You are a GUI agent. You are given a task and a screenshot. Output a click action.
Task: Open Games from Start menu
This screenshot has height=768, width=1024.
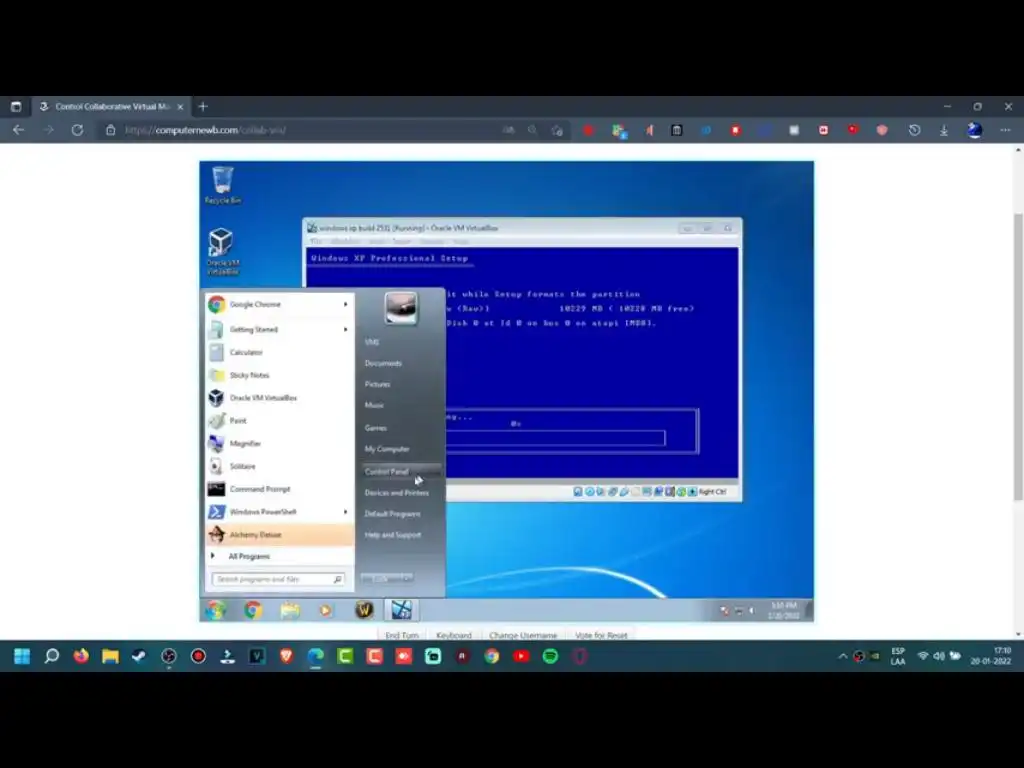pos(376,428)
